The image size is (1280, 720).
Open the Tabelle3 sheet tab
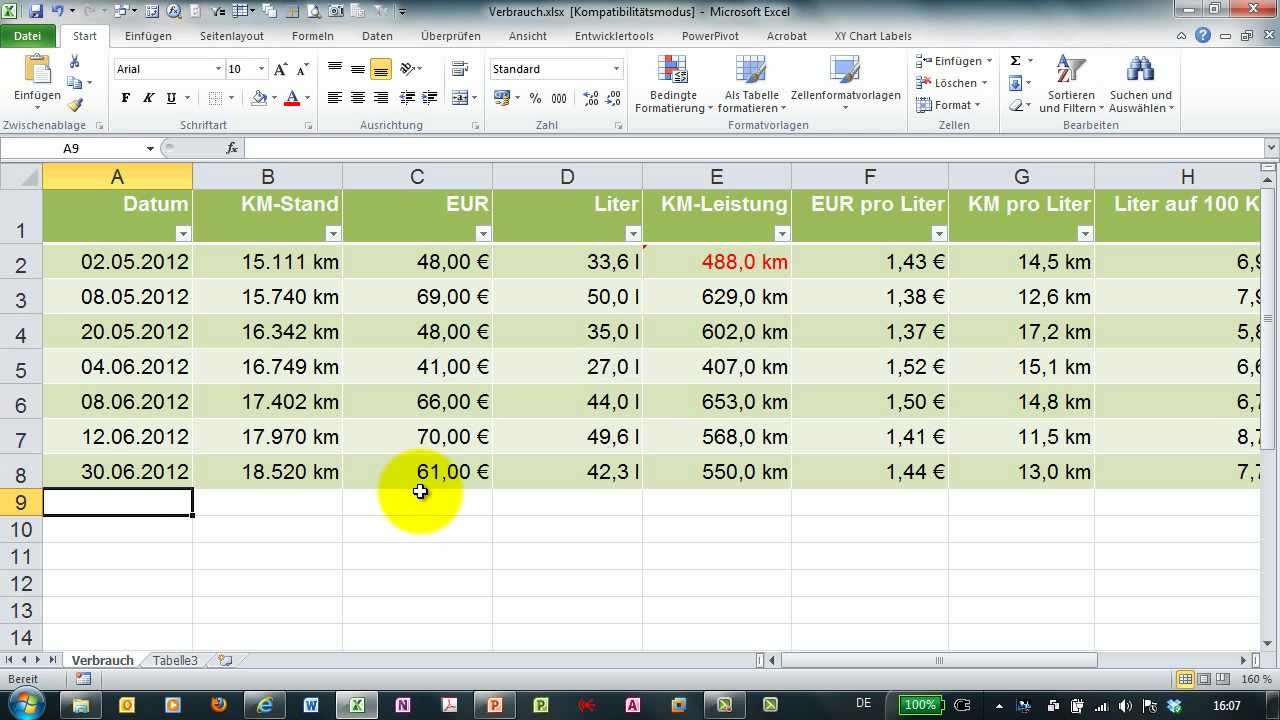point(175,661)
